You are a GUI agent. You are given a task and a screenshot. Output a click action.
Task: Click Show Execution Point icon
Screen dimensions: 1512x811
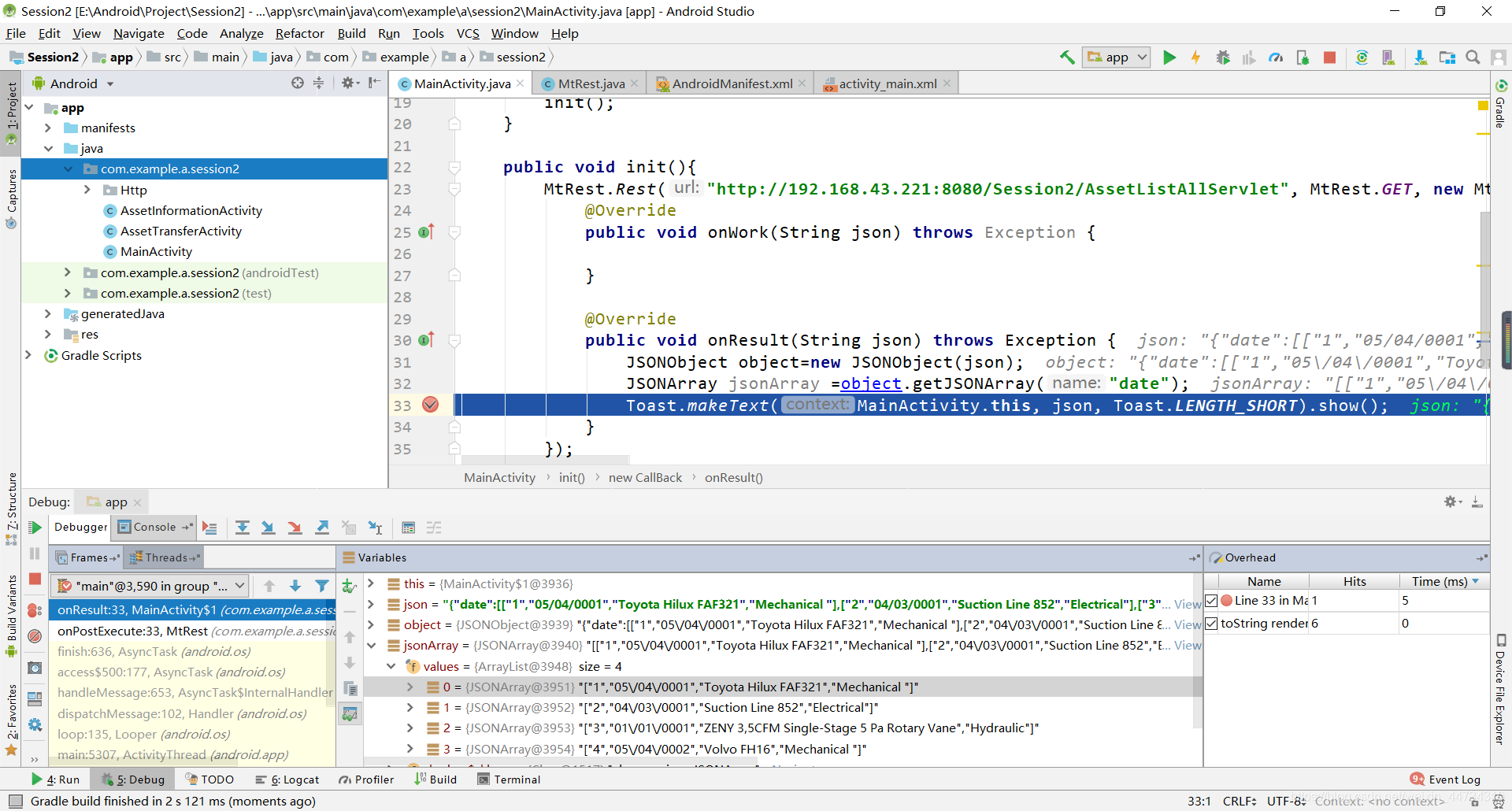[209, 528]
